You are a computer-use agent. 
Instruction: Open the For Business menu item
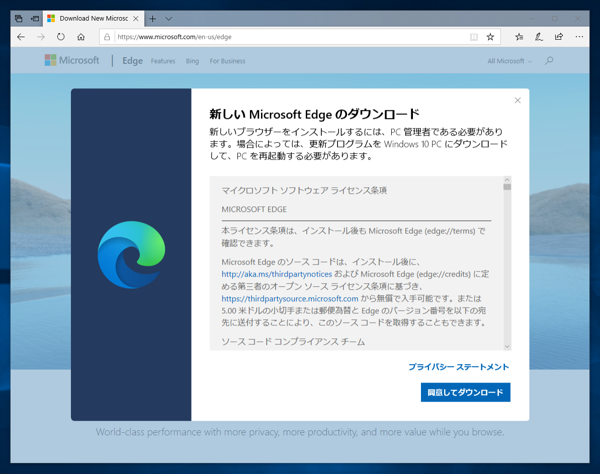[227, 61]
